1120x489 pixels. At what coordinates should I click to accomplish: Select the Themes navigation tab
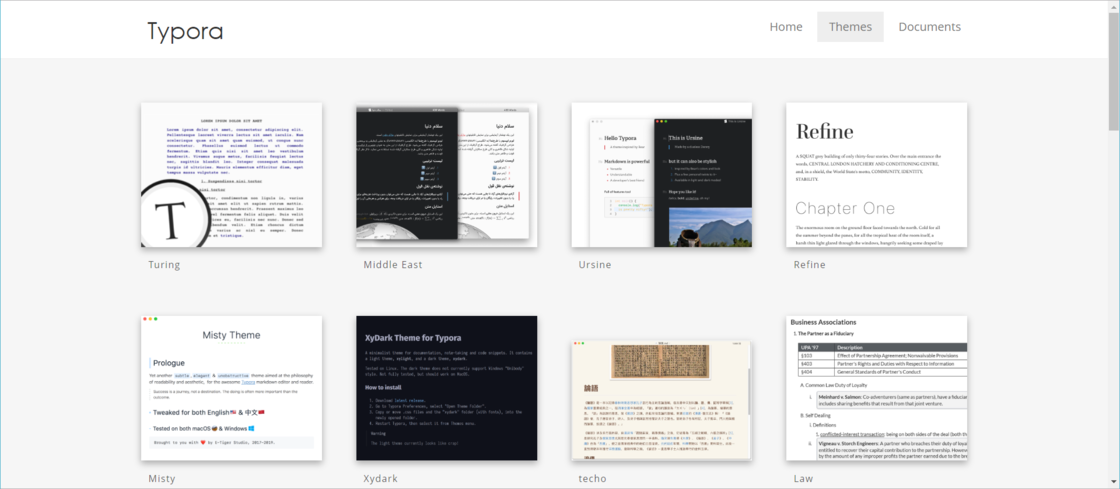point(850,27)
